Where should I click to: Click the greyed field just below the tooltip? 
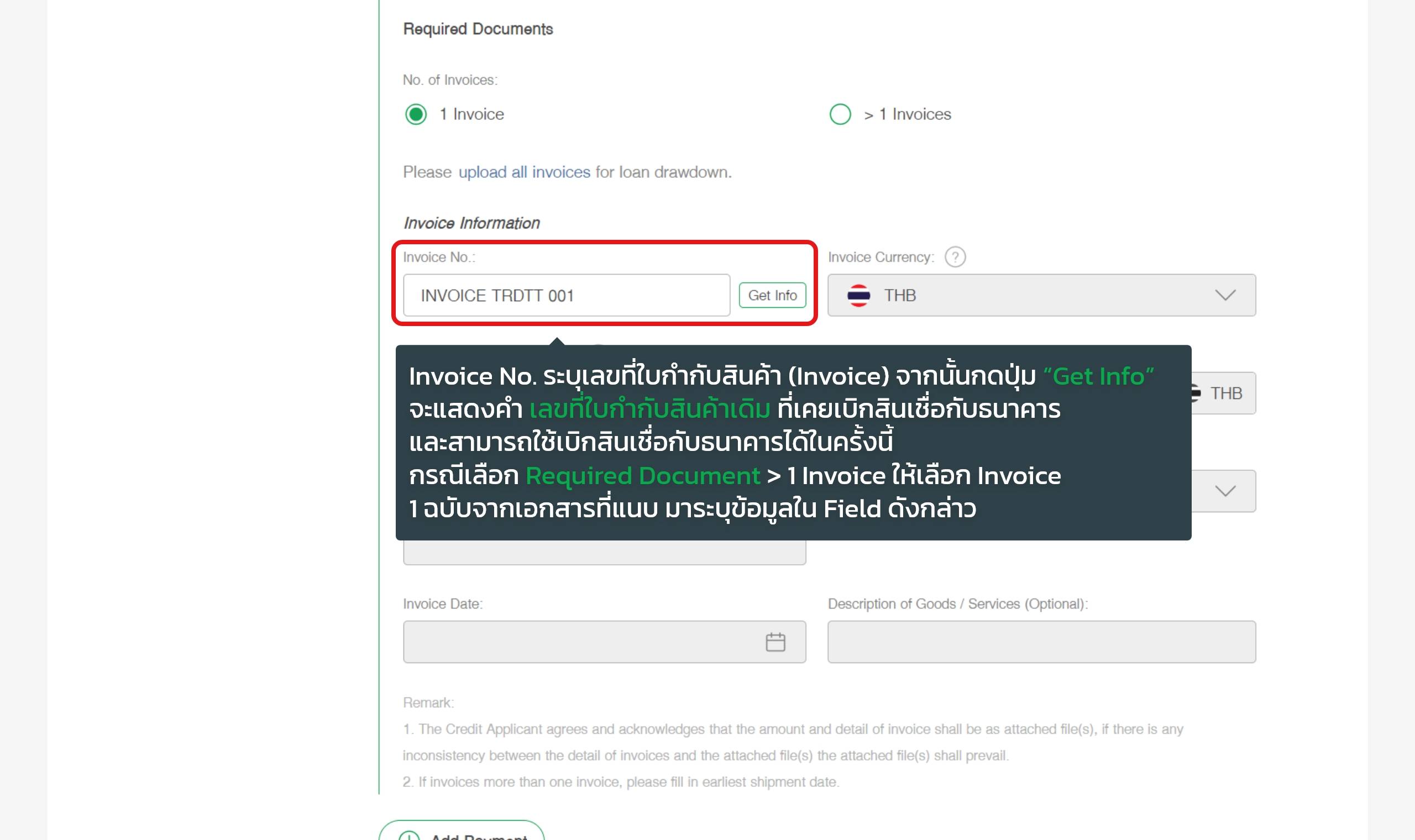[604, 553]
